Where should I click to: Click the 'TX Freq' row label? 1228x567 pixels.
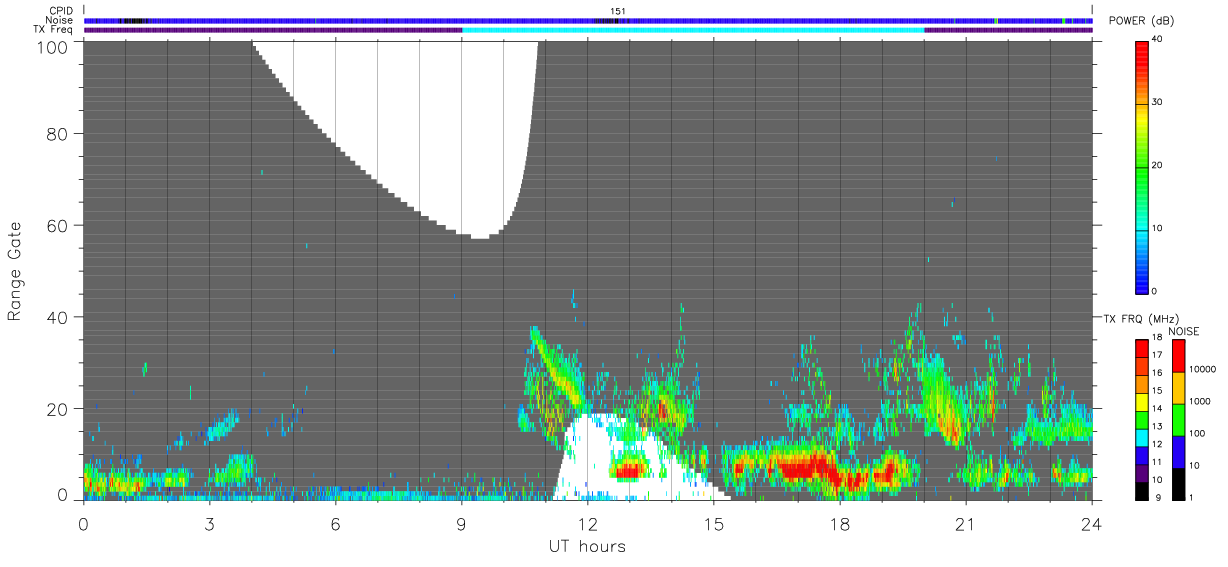coord(54,30)
